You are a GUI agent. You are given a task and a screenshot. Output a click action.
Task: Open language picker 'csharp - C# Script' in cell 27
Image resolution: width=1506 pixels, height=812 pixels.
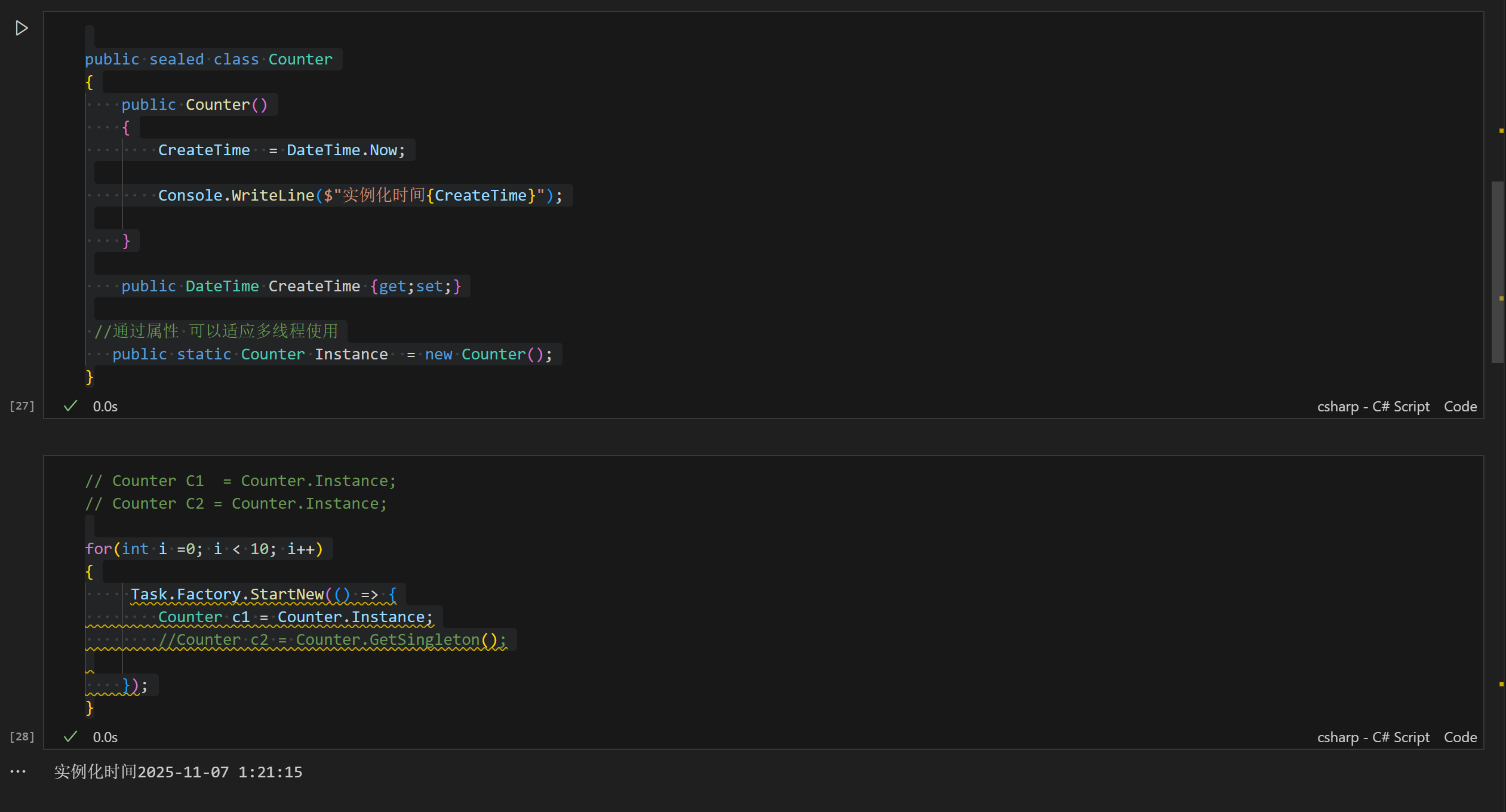click(x=1373, y=407)
